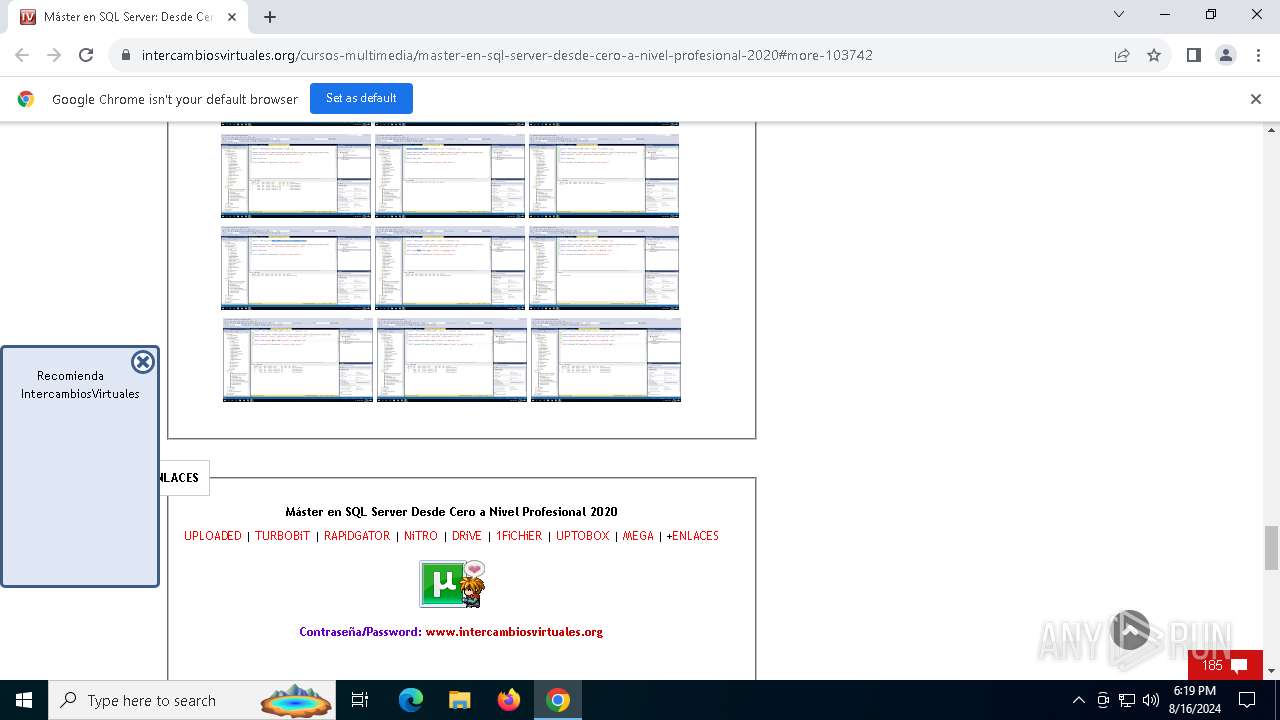
Task: Open the center screenshot thumbnail in middle row
Action: click(x=450, y=268)
